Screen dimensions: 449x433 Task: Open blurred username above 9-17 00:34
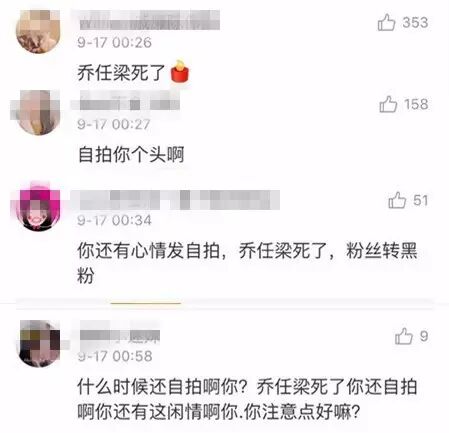(x=178, y=199)
